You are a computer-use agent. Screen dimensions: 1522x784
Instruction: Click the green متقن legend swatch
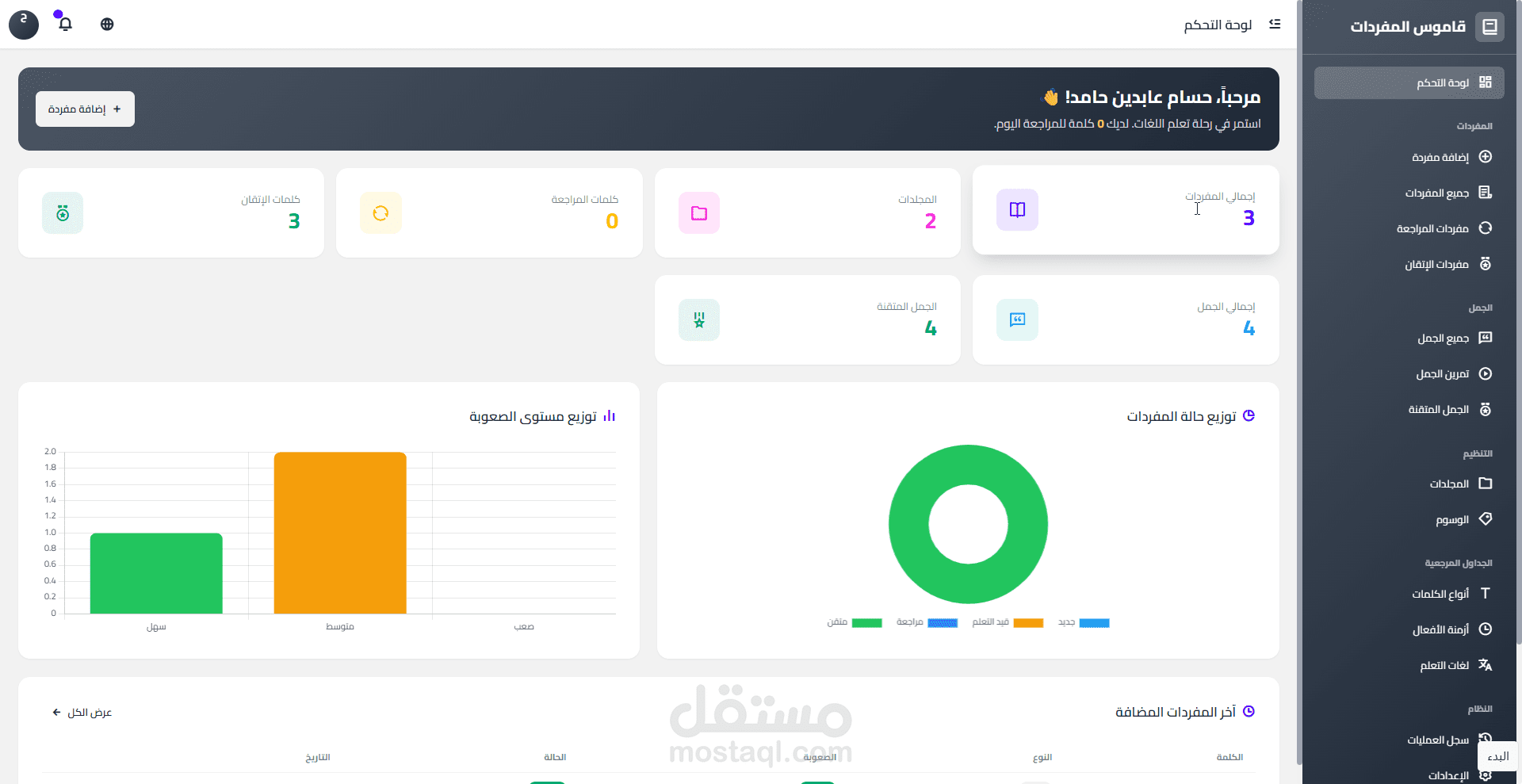click(x=867, y=623)
